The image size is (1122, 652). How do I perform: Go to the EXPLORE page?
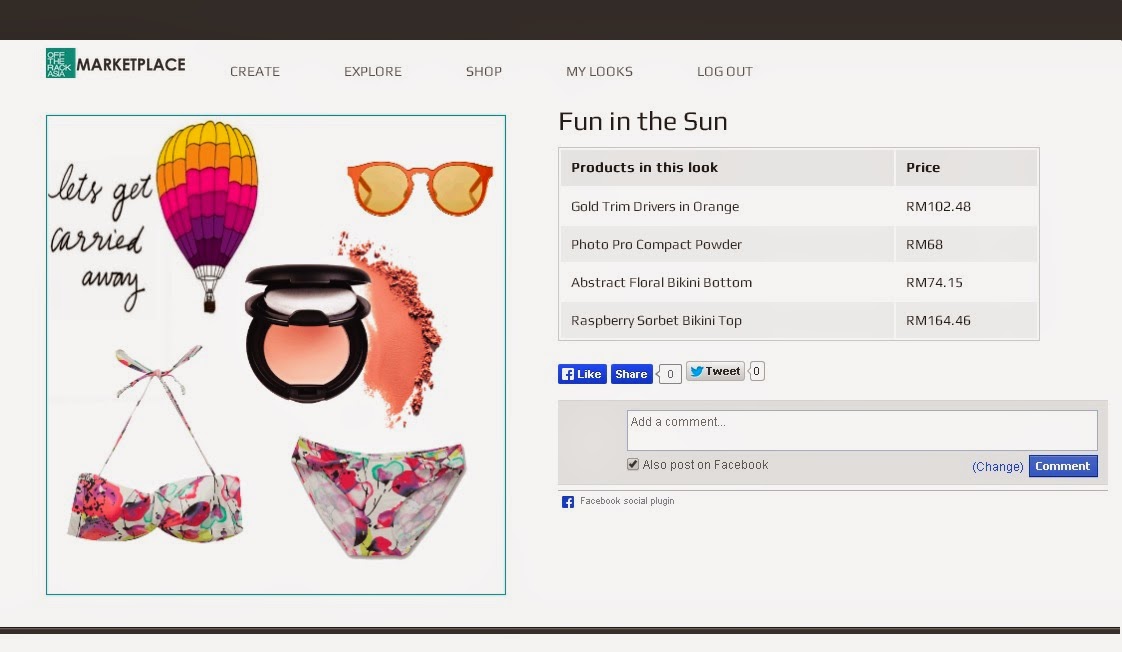373,72
